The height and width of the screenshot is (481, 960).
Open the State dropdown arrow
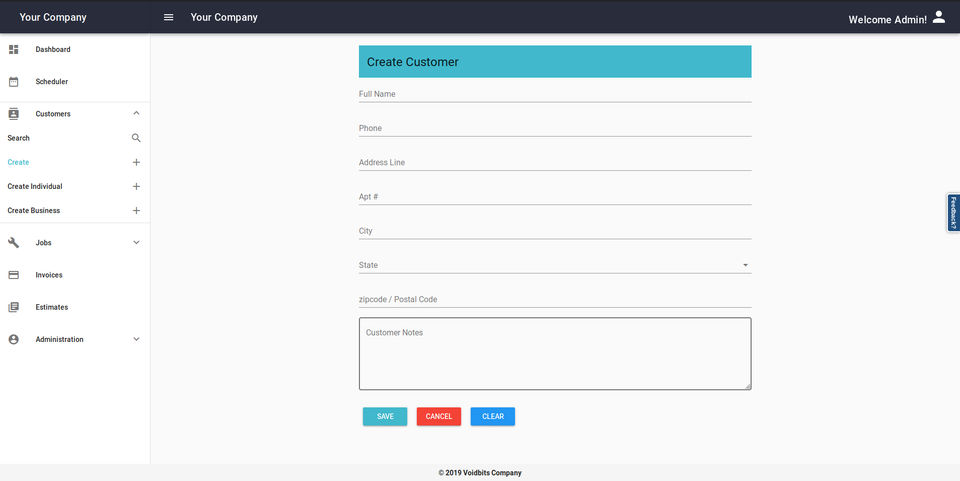tap(745, 265)
